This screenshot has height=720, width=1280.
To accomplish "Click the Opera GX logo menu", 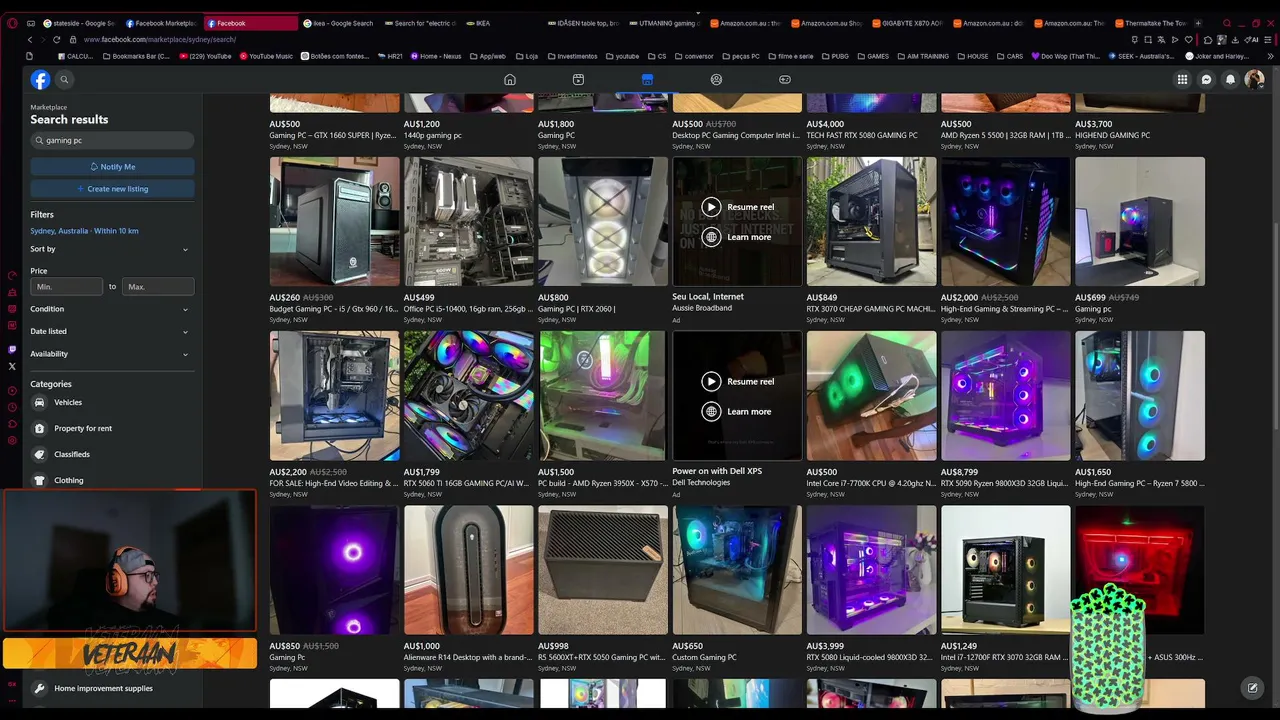I will 11,23.
